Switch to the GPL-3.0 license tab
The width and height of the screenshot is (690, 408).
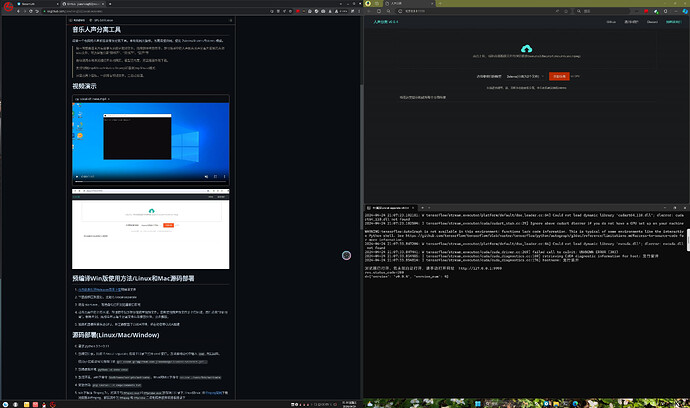click(x=104, y=20)
